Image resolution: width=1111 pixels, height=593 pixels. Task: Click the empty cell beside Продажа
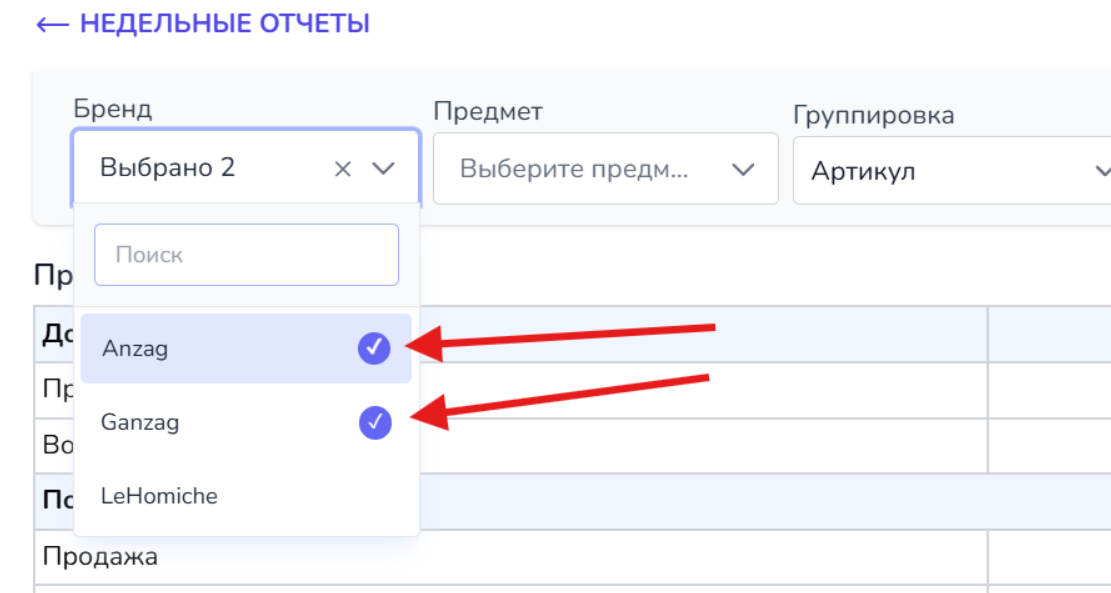click(x=1048, y=557)
